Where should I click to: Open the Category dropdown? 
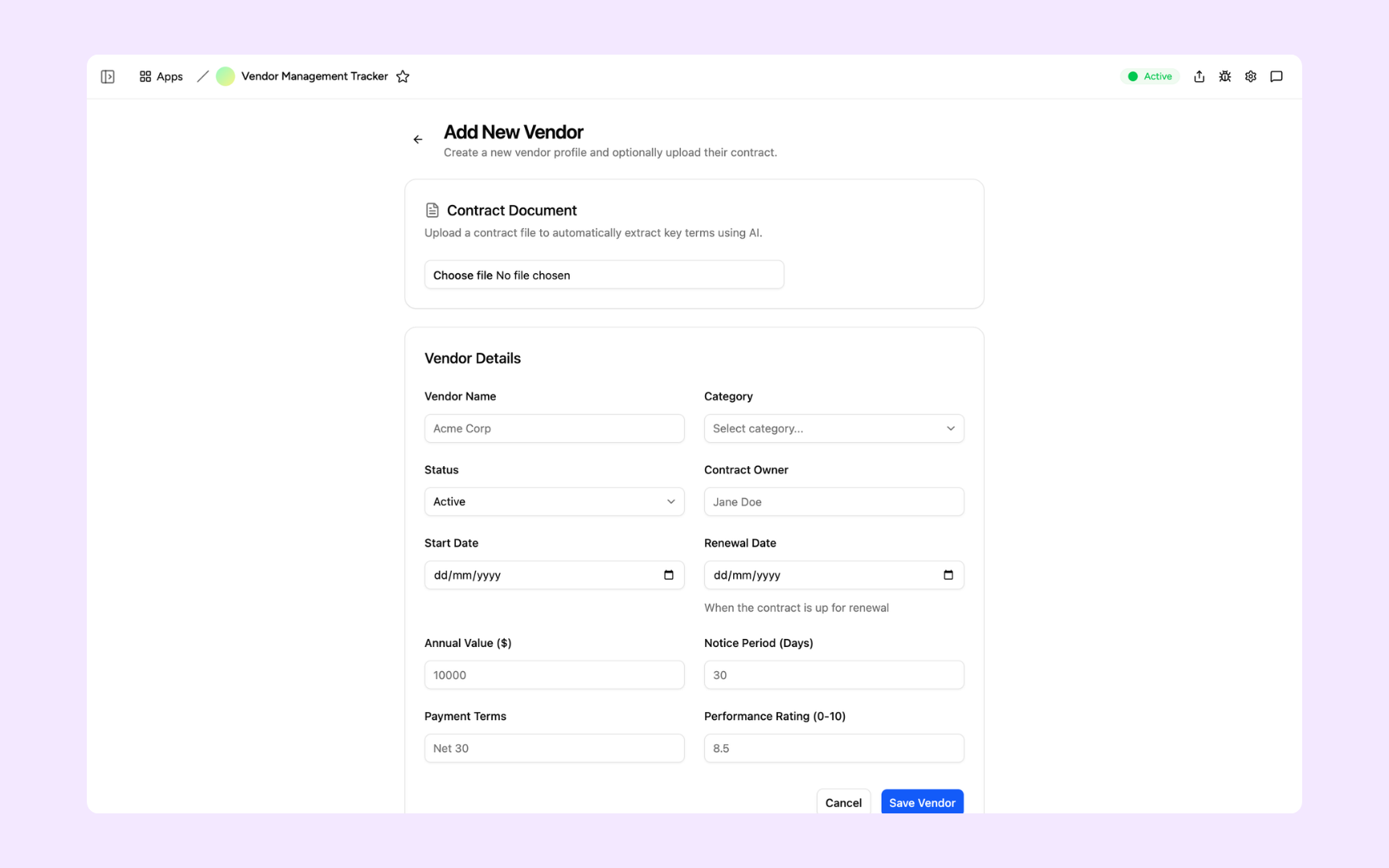click(834, 428)
